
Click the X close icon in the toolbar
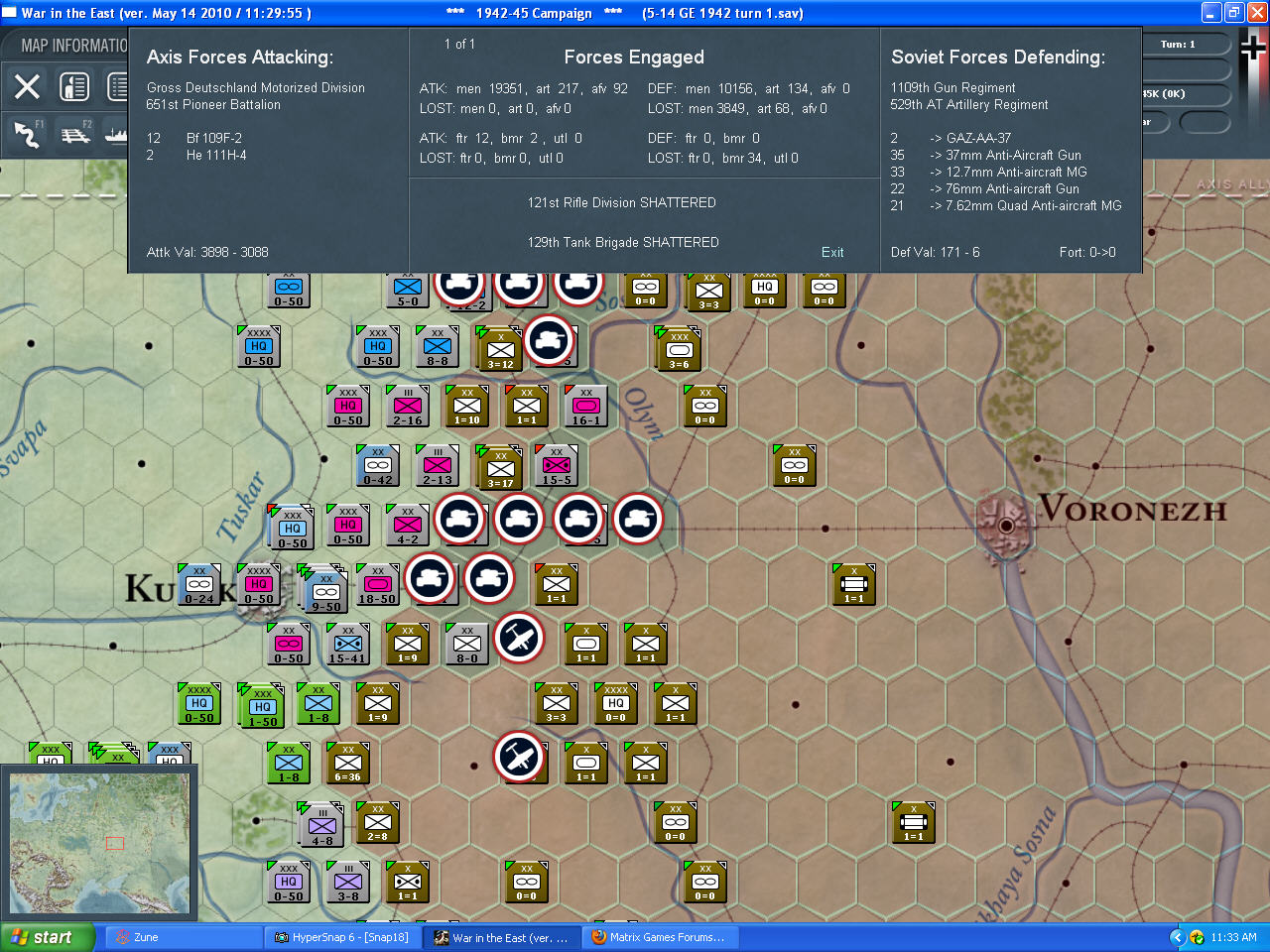click(28, 87)
